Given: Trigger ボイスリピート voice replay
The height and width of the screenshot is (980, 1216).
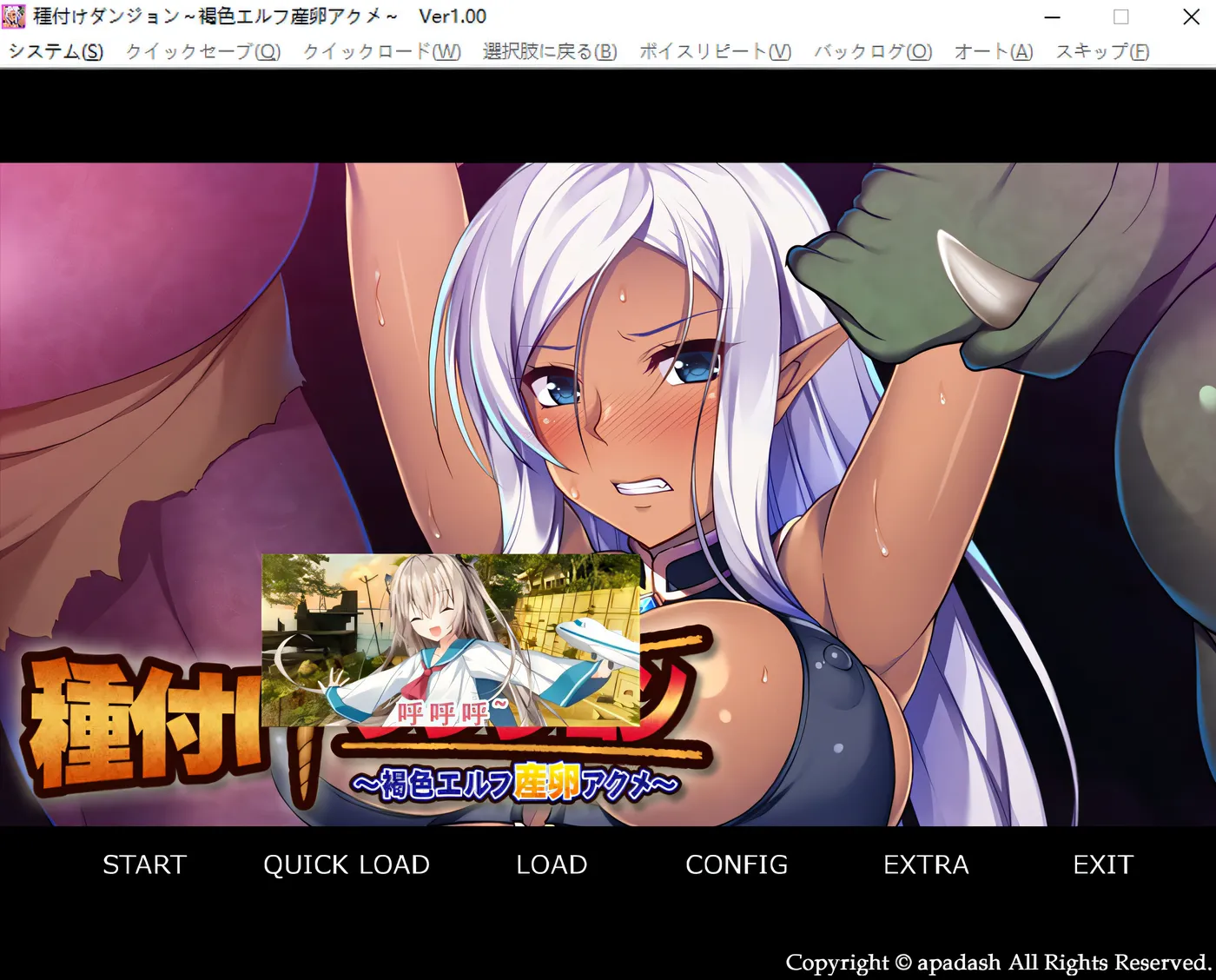Looking at the screenshot, I should coord(713,51).
